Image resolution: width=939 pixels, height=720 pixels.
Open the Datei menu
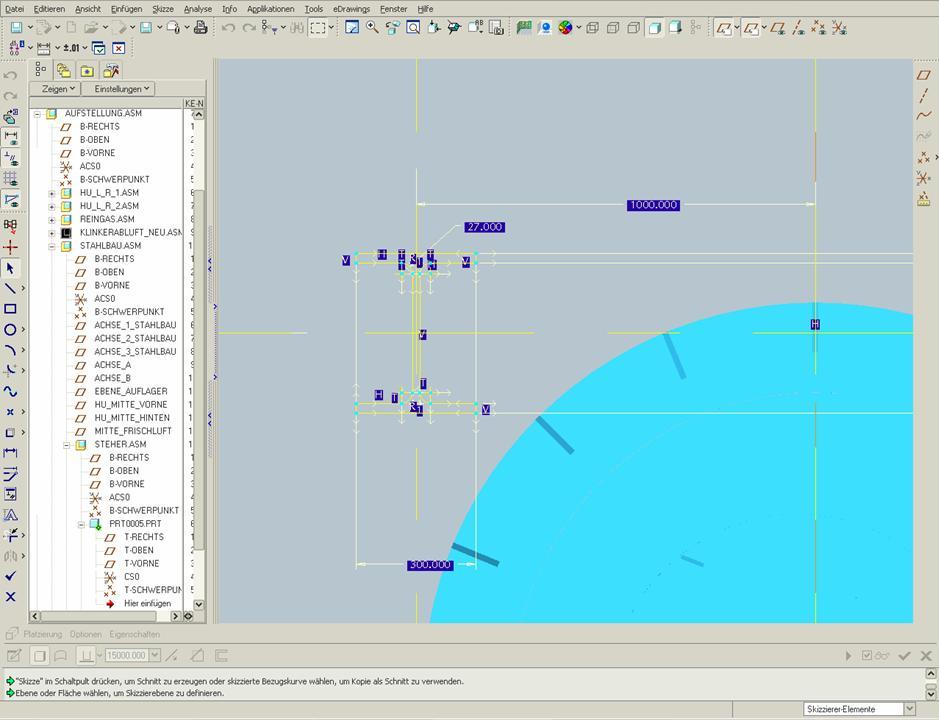click(14, 9)
